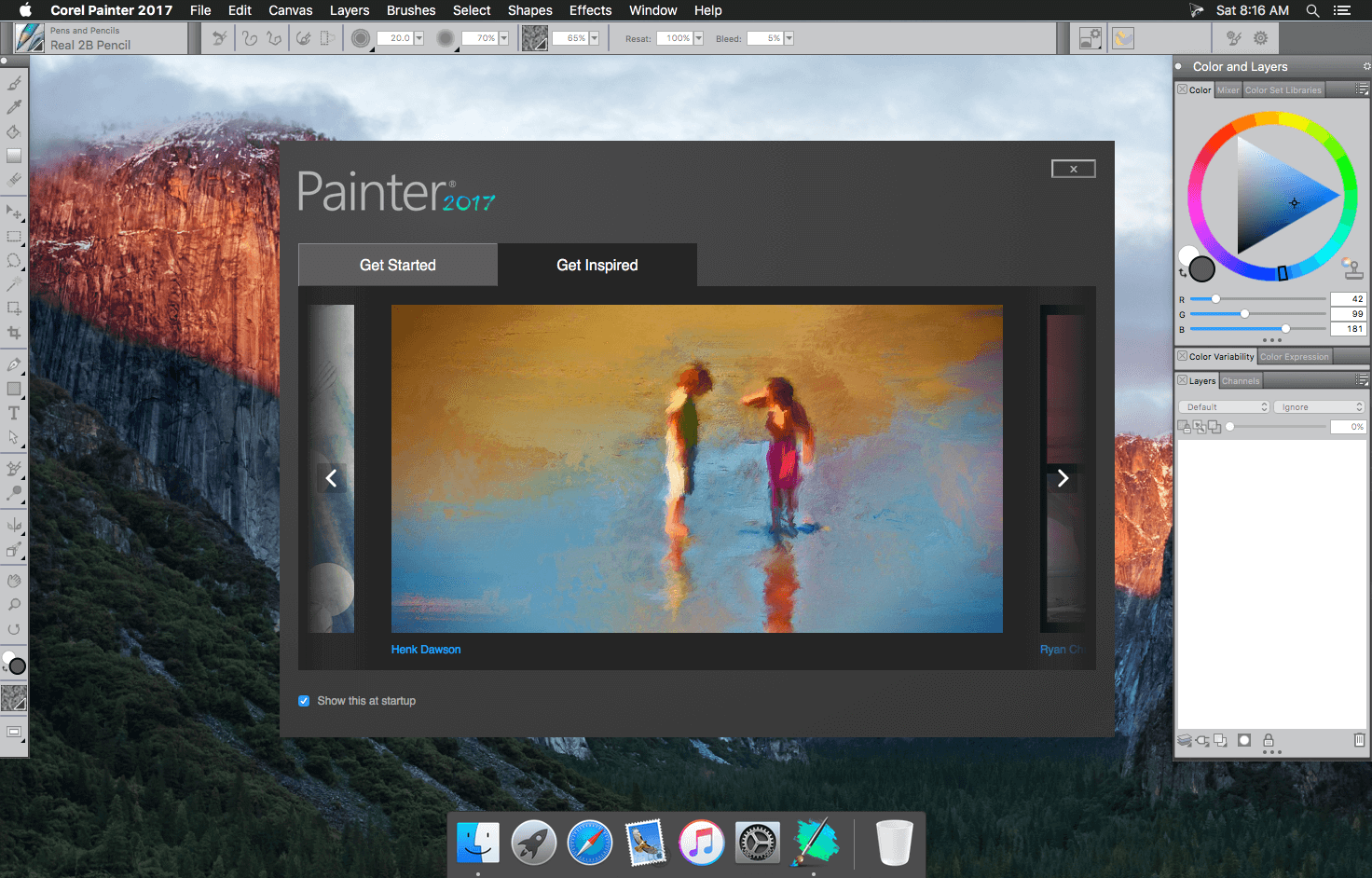Select the Brush tool in the toolbox
1372x878 pixels.
coord(14,84)
